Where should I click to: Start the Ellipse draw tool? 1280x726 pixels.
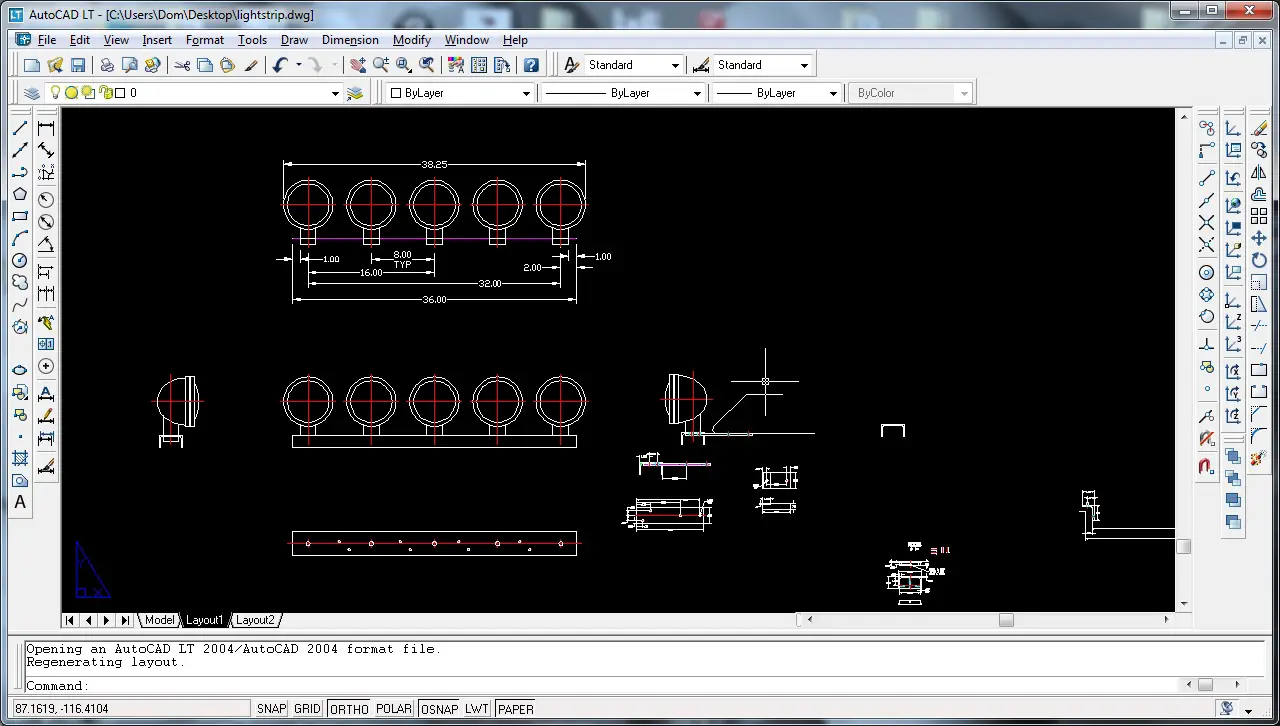[x=20, y=370]
